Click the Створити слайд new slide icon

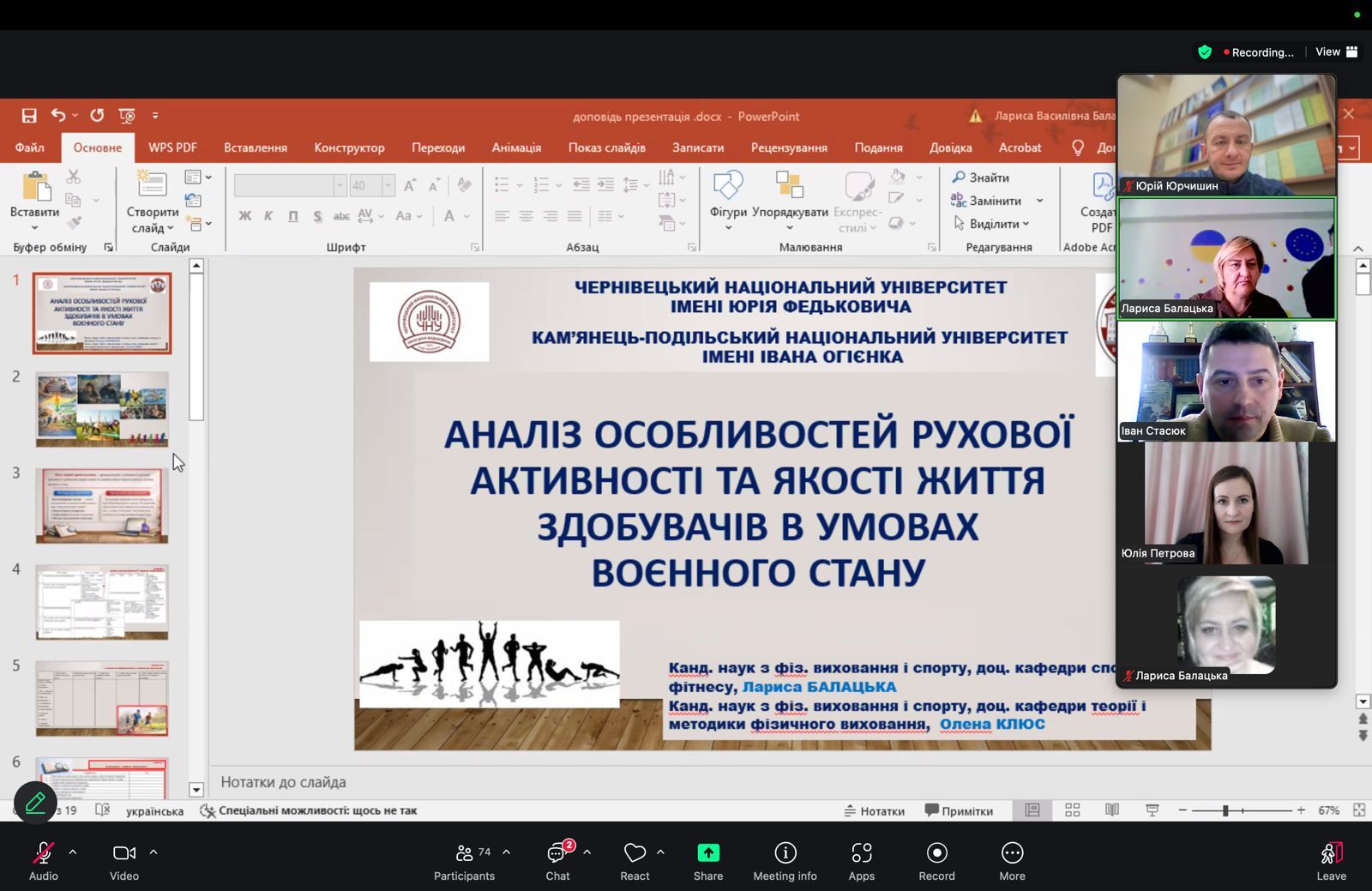pos(152,184)
